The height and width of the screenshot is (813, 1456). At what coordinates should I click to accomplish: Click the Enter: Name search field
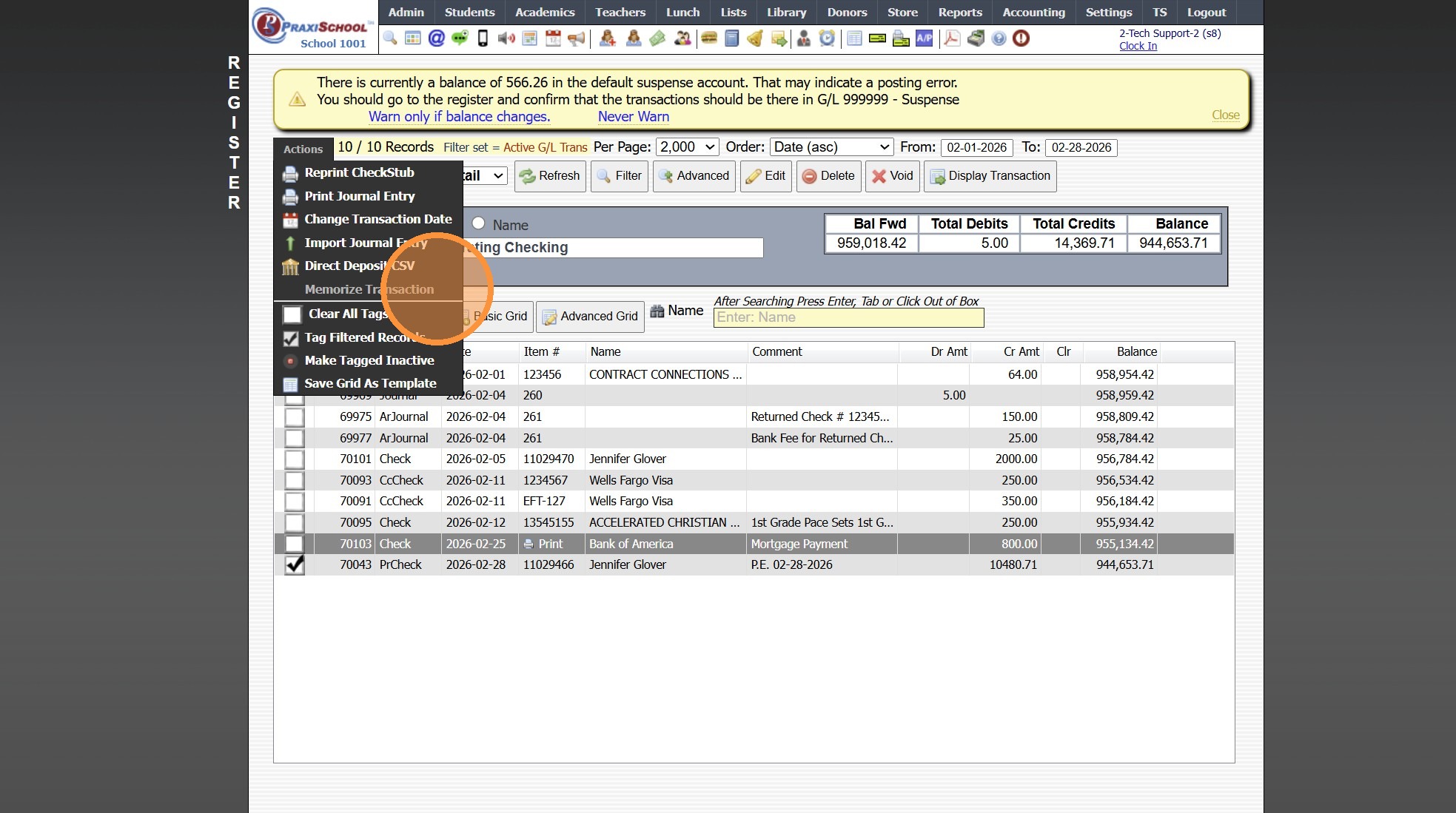[848, 317]
